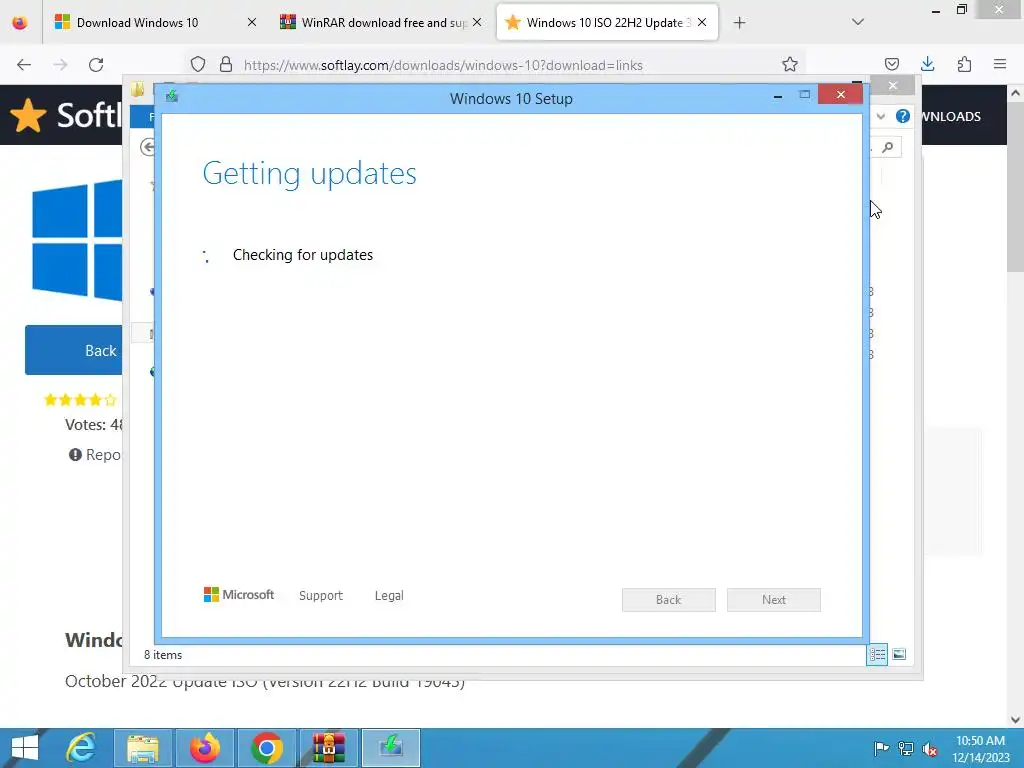
Task: Open File Explorer from the taskbar
Action: pos(143,748)
